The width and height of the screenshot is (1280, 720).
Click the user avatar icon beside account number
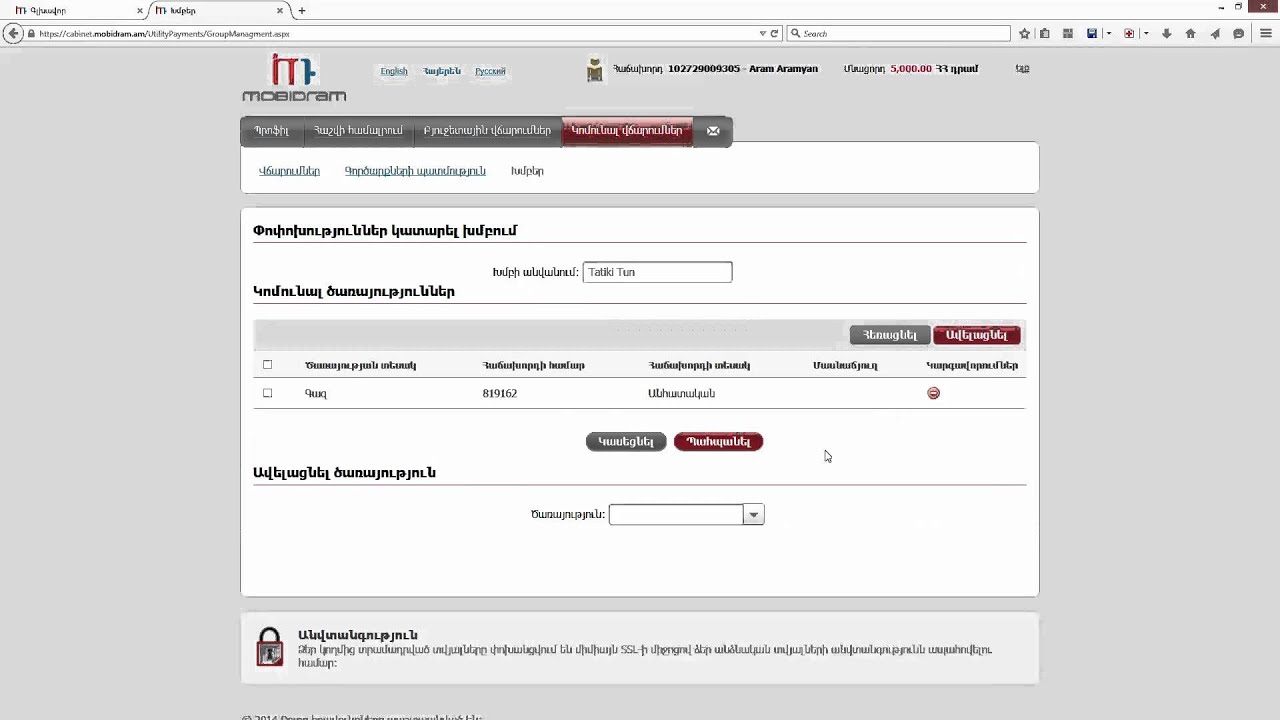[x=595, y=68]
